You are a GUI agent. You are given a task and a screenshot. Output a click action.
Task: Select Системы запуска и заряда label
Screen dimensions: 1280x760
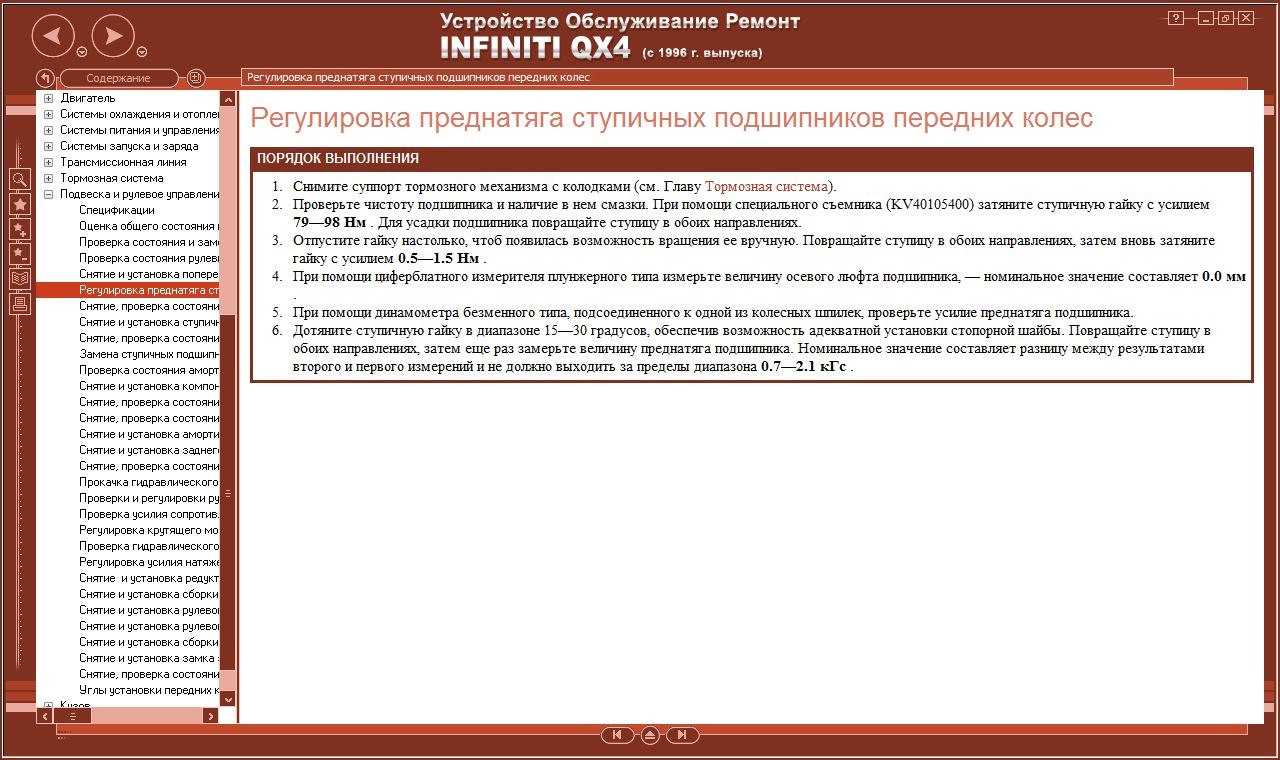click(x=129, y=146)
